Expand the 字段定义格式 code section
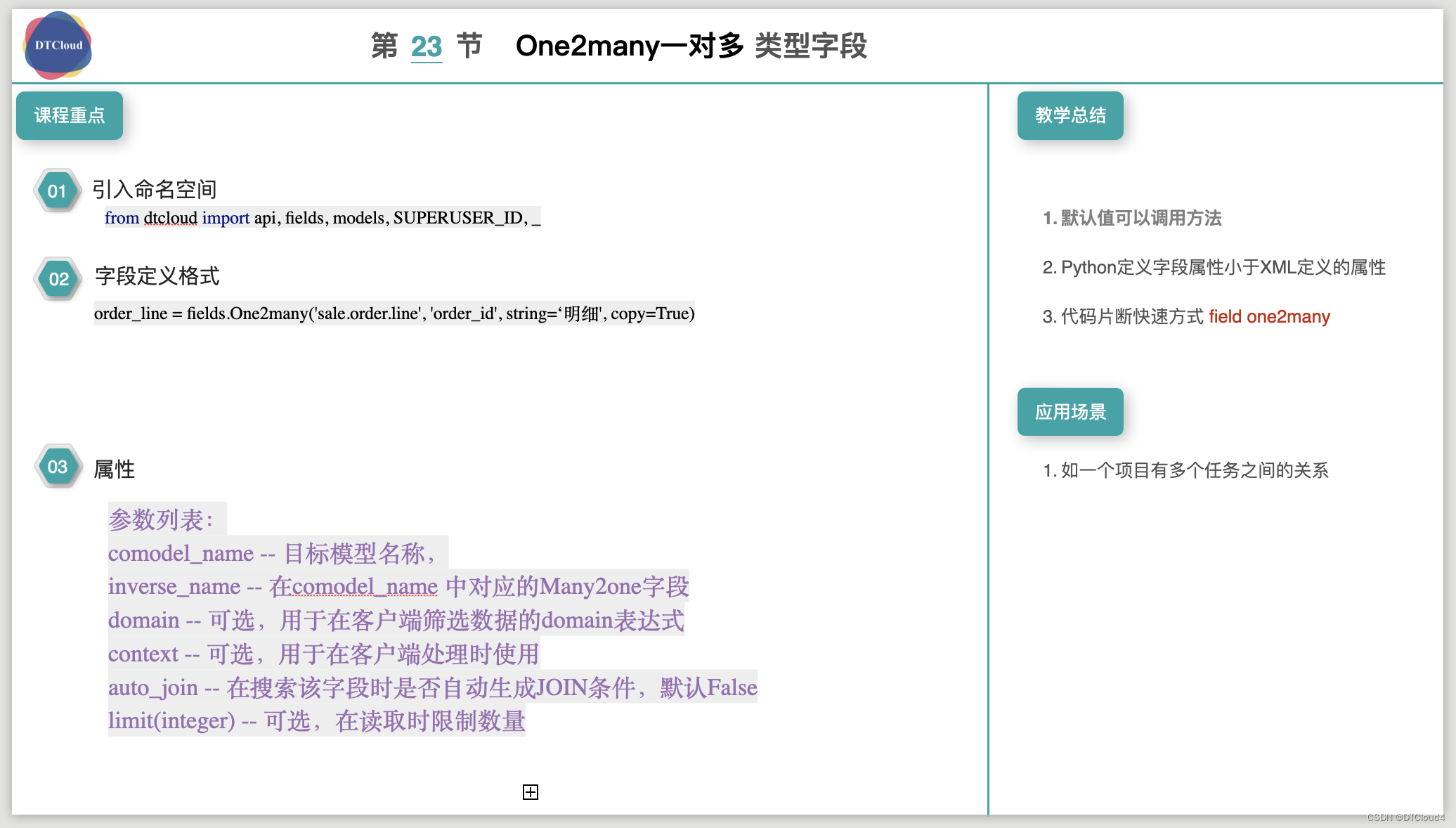The height and width of the screenshot is (828, 1456). point(157,277)
